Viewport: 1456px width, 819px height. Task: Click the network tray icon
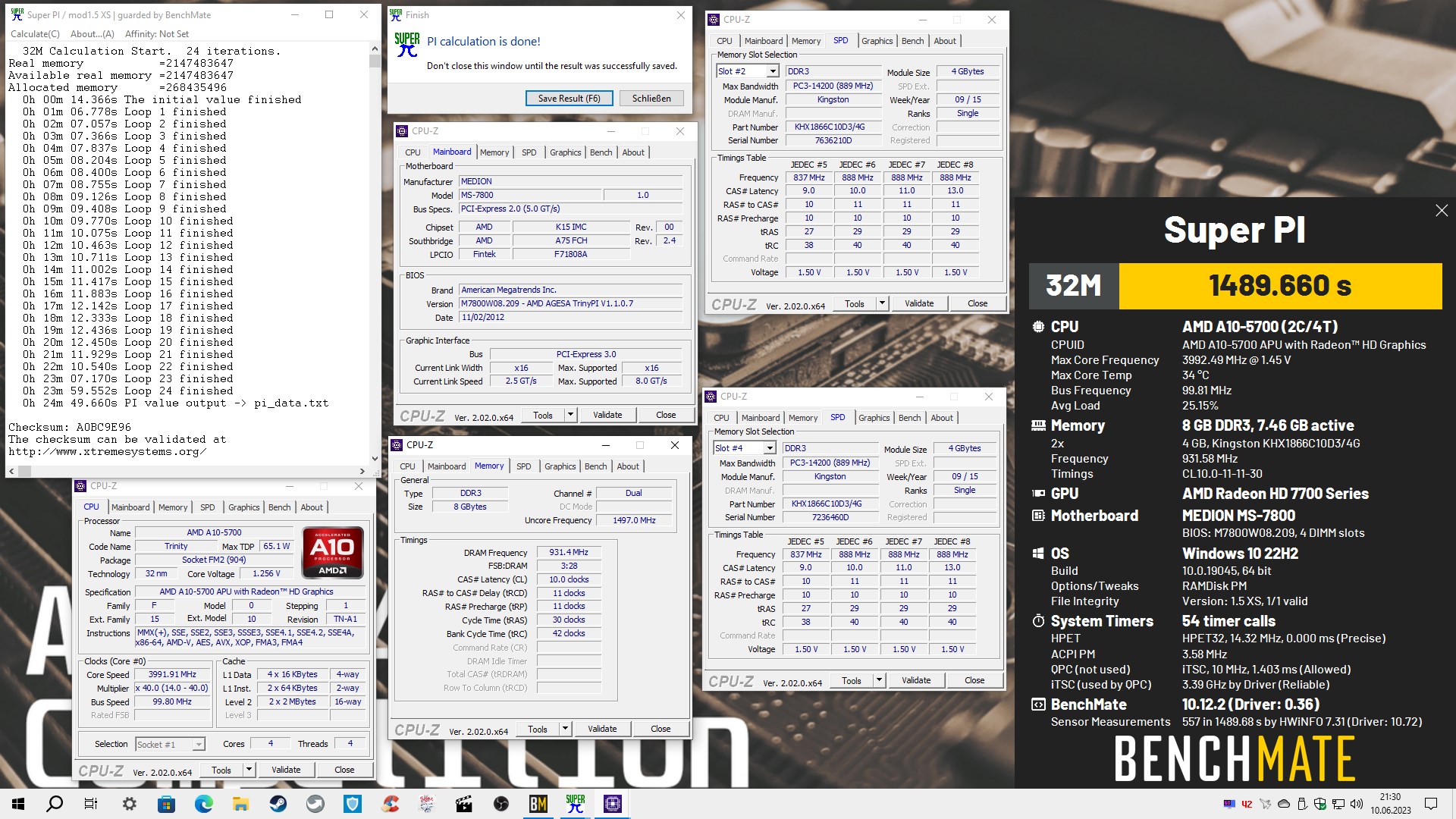pos(1338,804)
